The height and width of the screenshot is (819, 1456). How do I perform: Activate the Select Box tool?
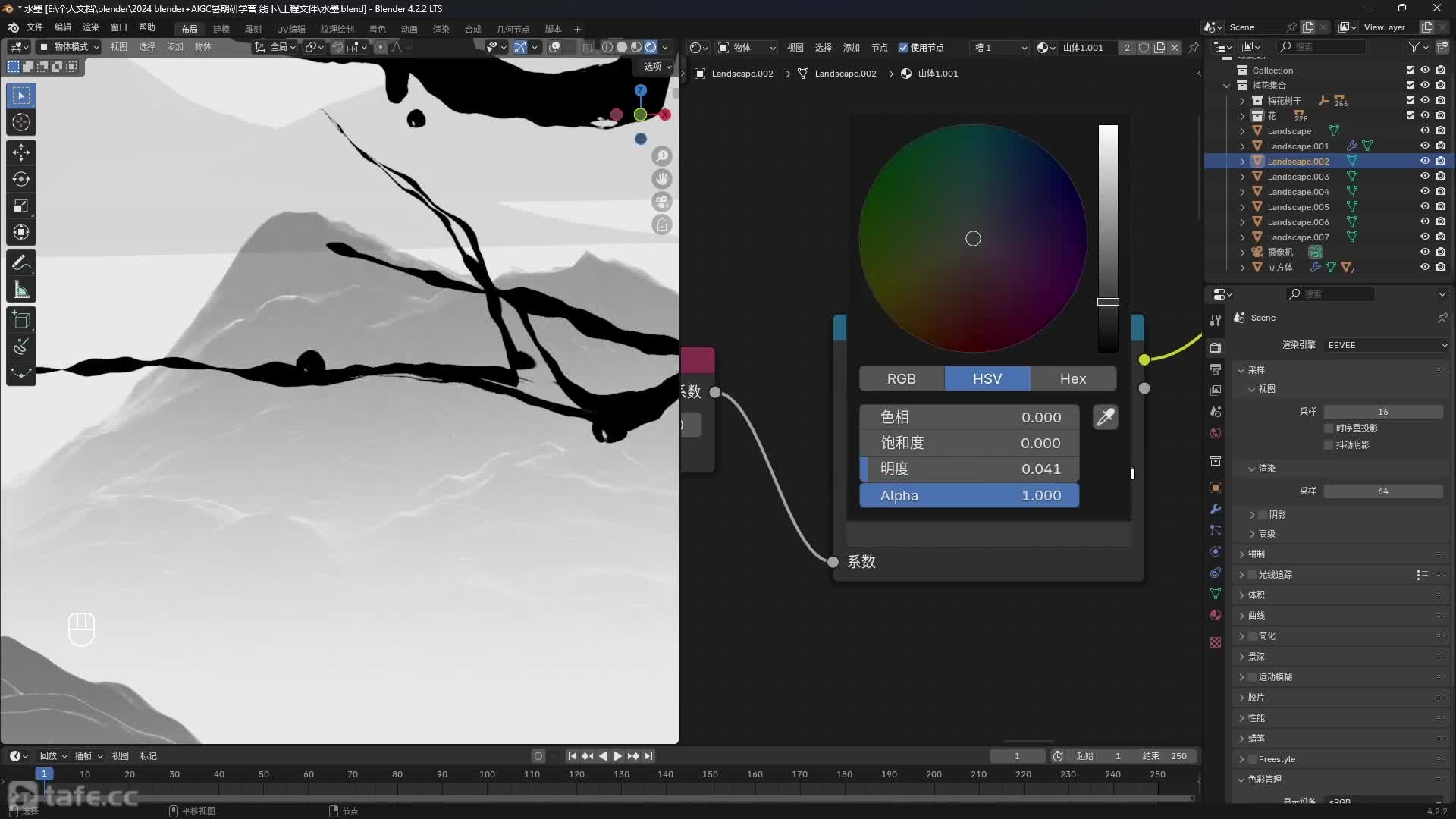tap(21, 96)
